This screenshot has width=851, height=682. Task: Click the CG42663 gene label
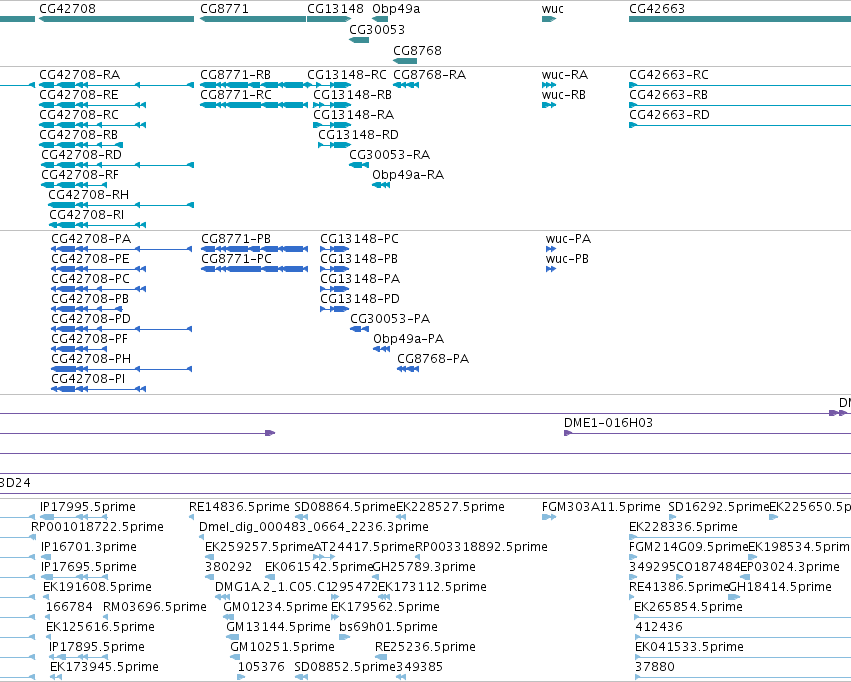point(657,9)
